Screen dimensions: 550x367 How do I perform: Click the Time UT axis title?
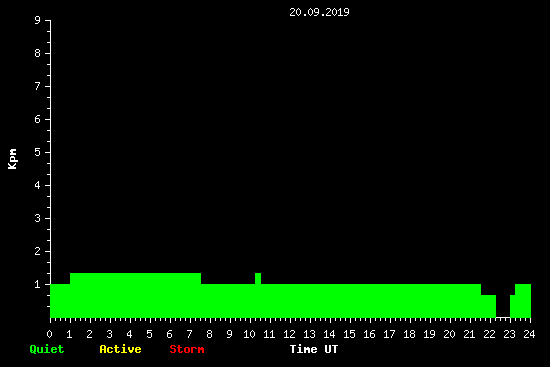[314, 349]
